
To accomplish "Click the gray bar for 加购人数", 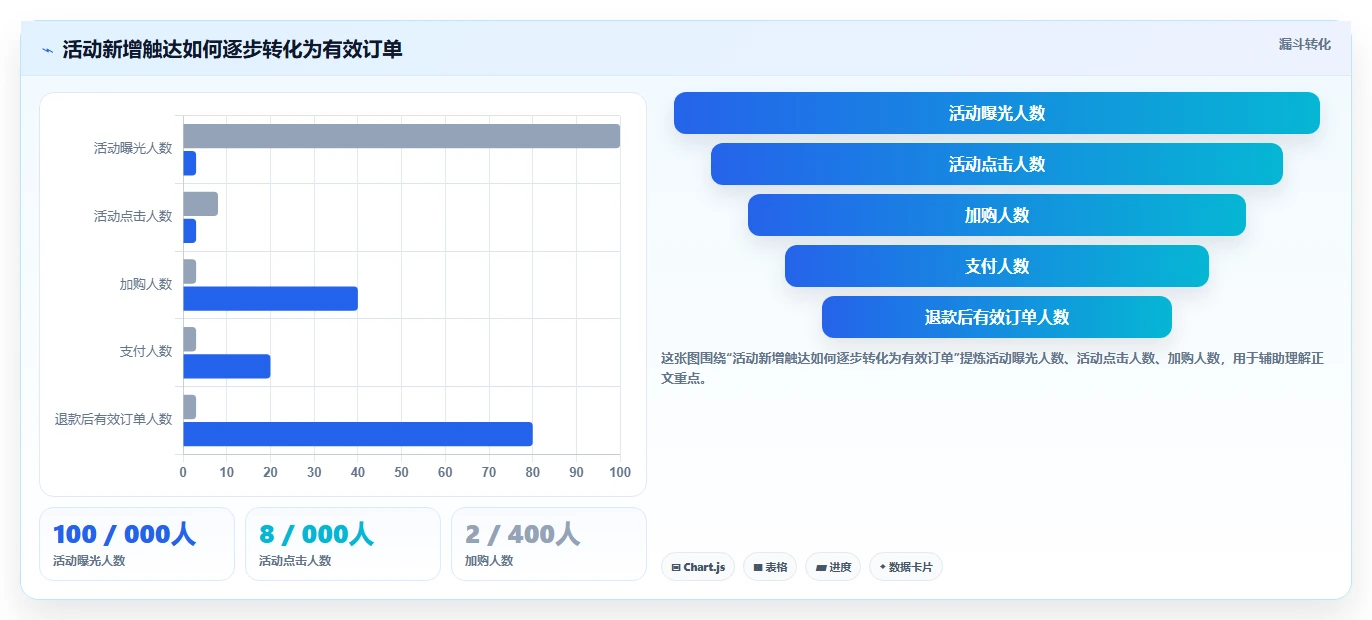I will pyautogui.click(x=189, y=272).
